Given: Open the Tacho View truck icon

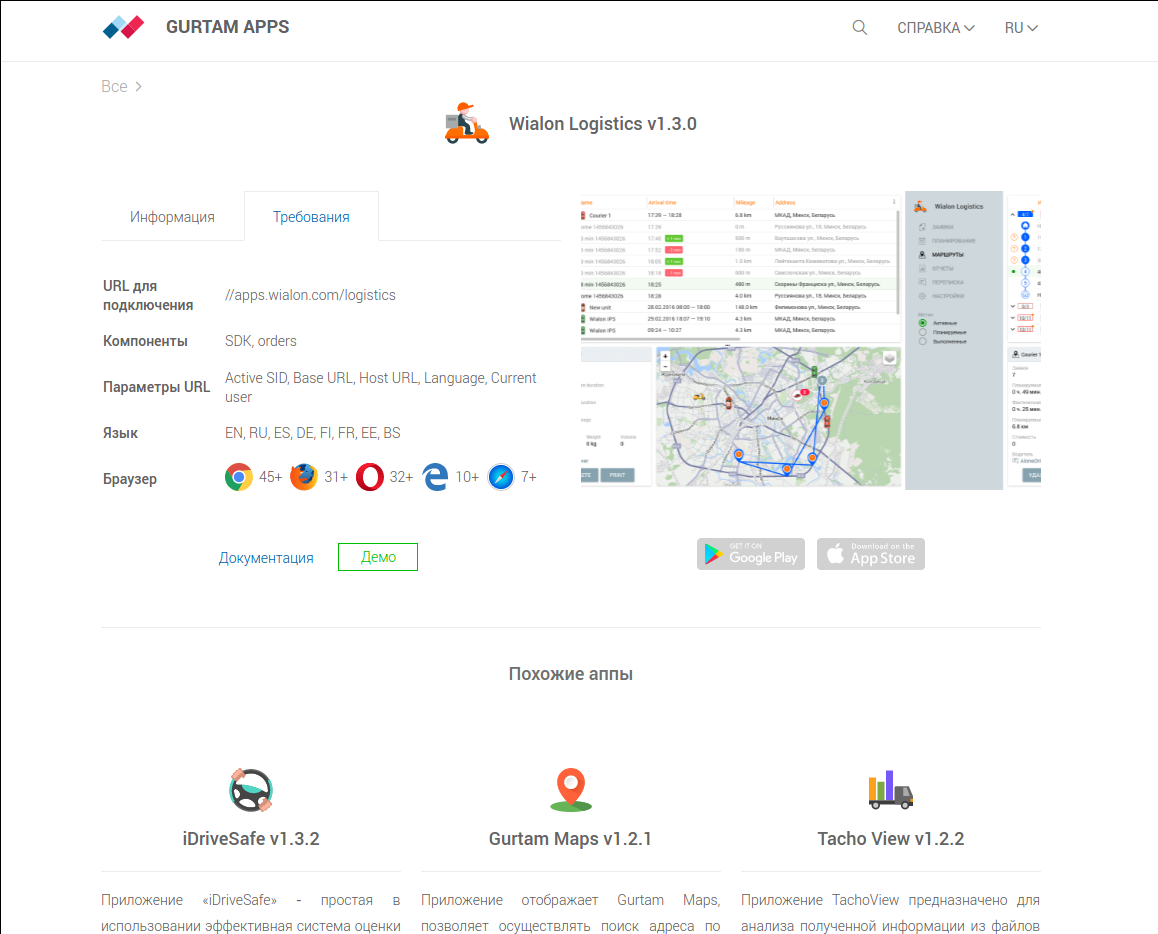Looking at the screenshot, I should point(890,789).
